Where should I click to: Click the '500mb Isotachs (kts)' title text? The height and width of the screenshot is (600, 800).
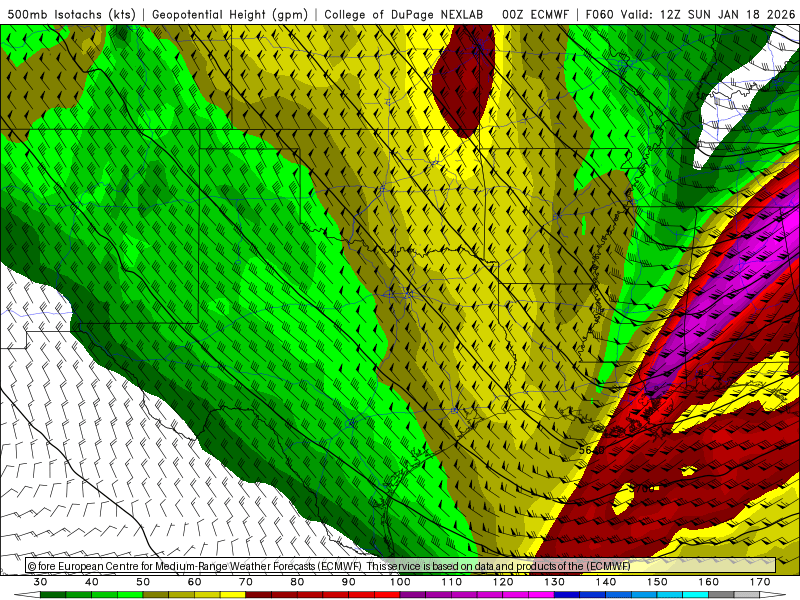tap(71, 14)
